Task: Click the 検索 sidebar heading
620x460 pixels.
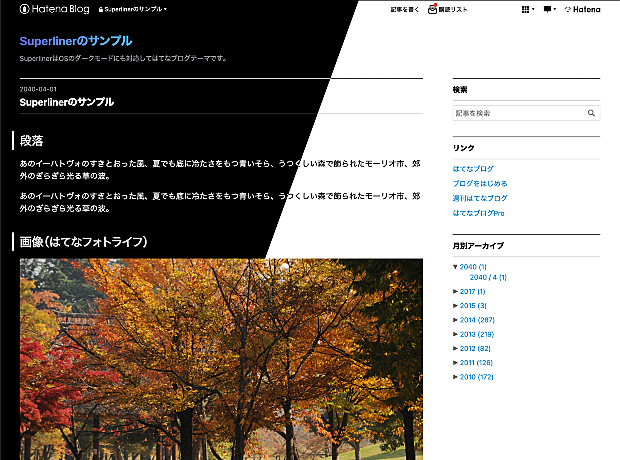Action: 460,90
